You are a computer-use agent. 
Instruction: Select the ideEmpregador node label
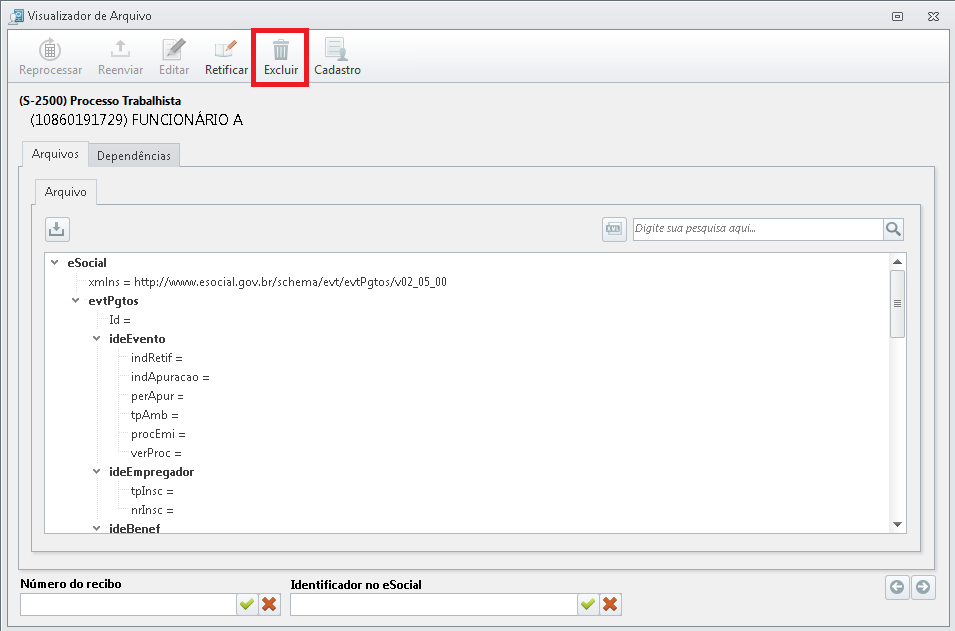[152, 472]
